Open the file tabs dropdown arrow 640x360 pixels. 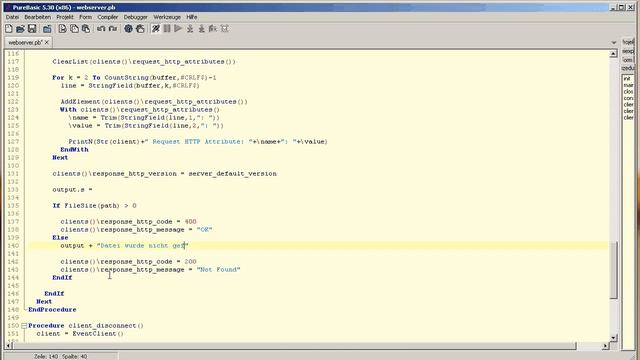tap(613, 42)
